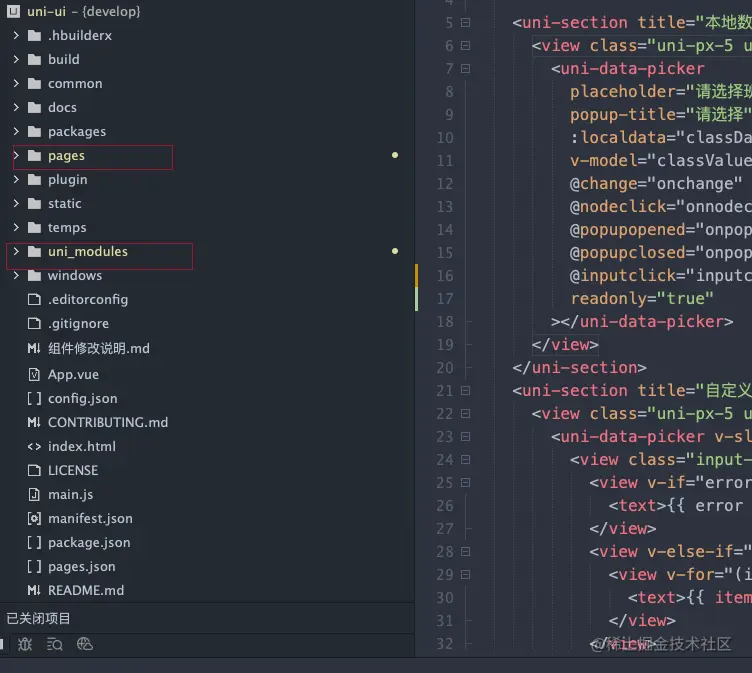Collapse code fold marker on line 25
The width and height of the screenshot is (752, 673).
pyautogui.click(x=465, y=483)
